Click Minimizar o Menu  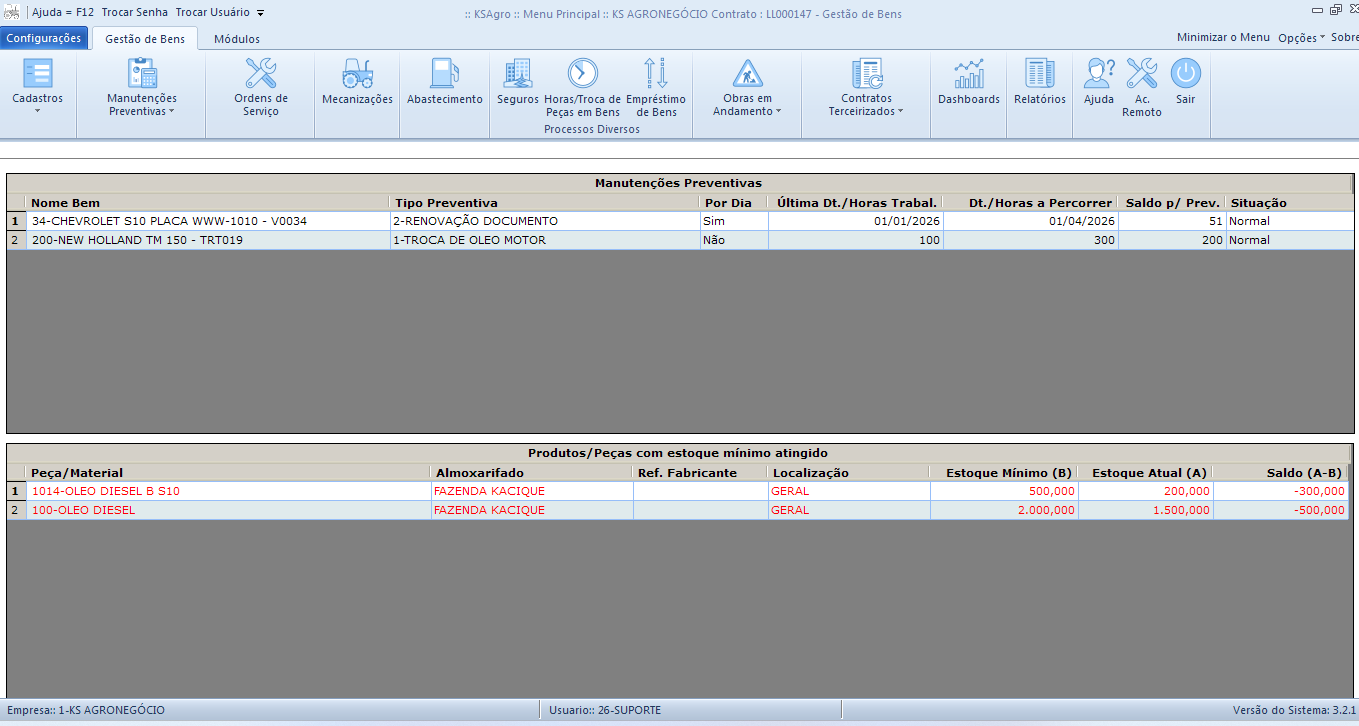click(1222, 38)
